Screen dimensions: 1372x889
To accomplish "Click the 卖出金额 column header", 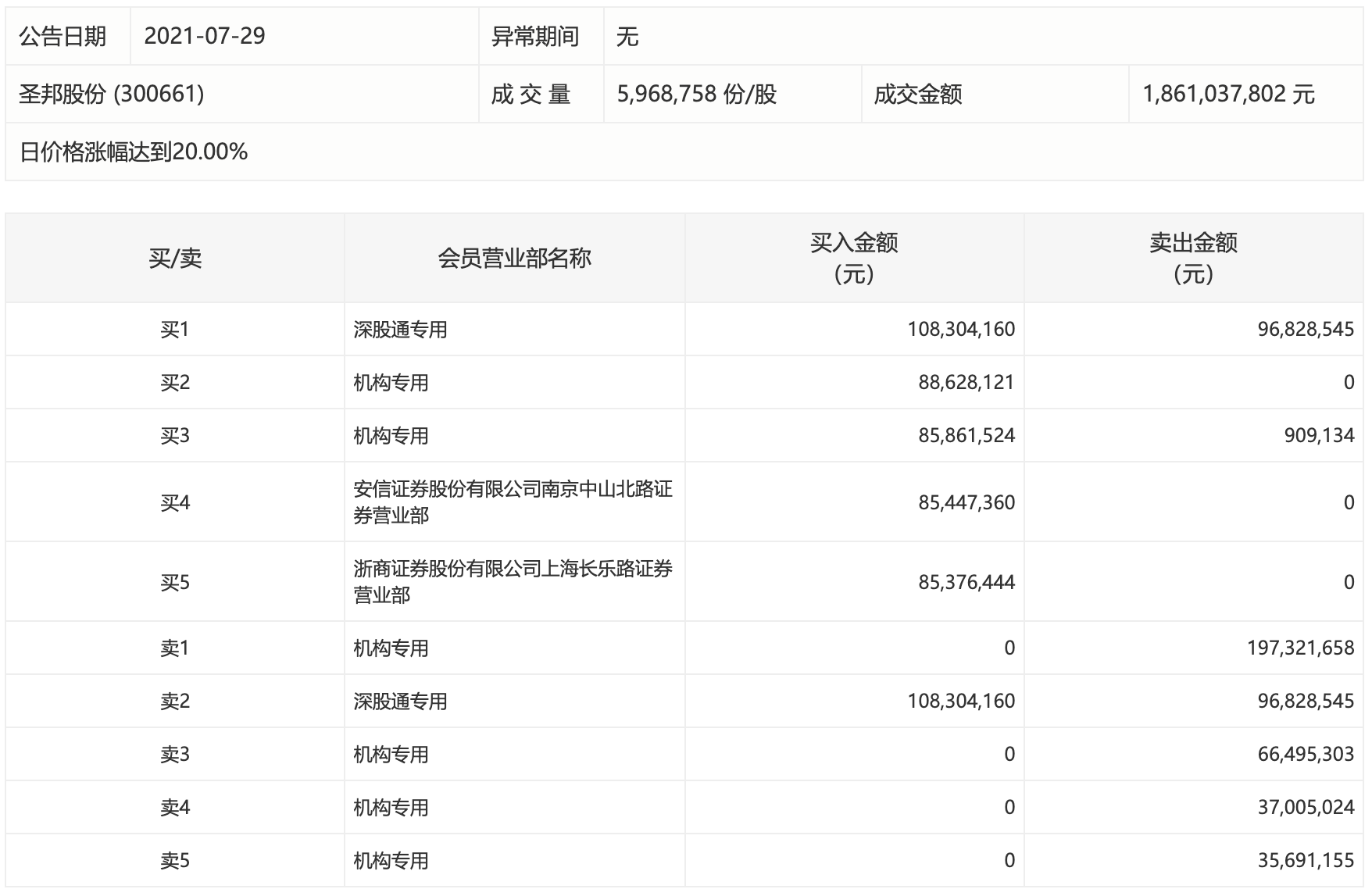I will pyautogui.click(x=1193, y=258).
